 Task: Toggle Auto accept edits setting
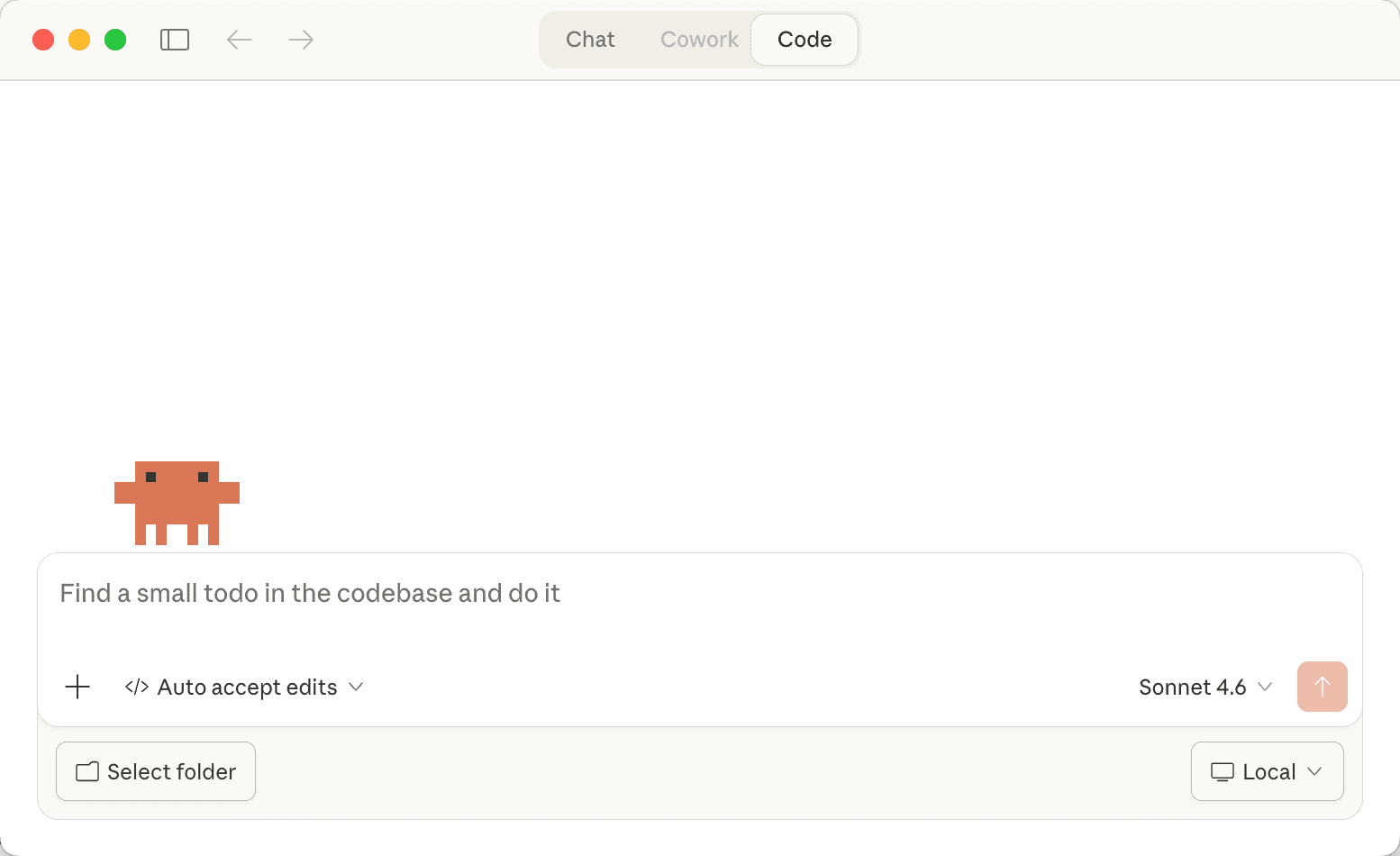247,687
